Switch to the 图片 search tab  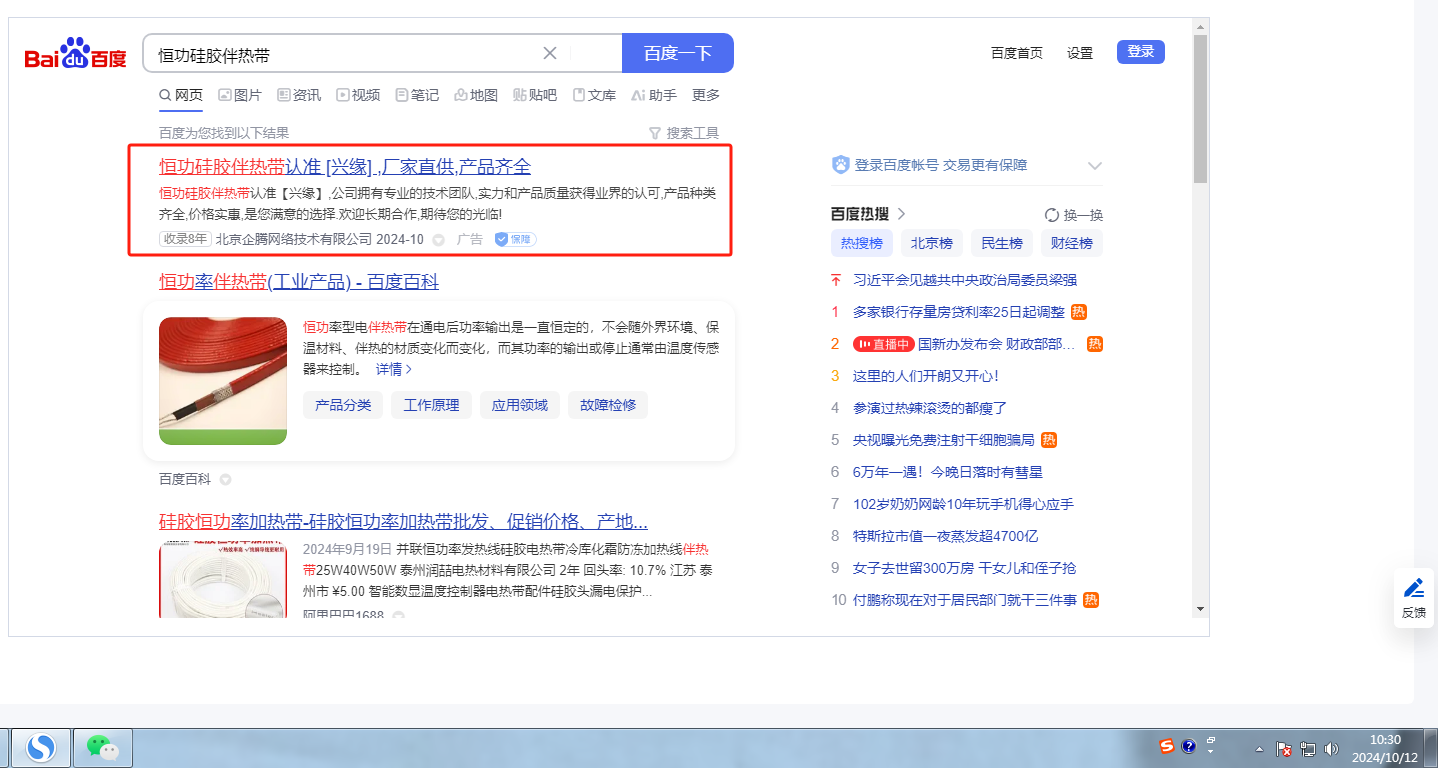coord(240,95)
